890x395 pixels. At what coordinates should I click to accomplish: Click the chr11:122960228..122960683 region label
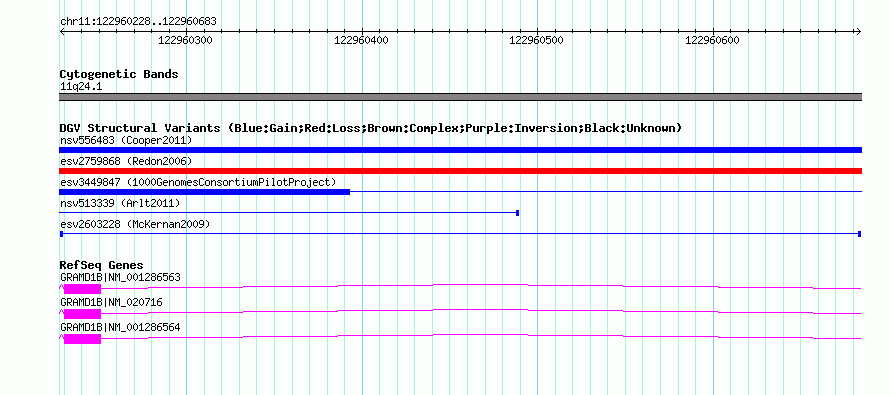point(138,21)
